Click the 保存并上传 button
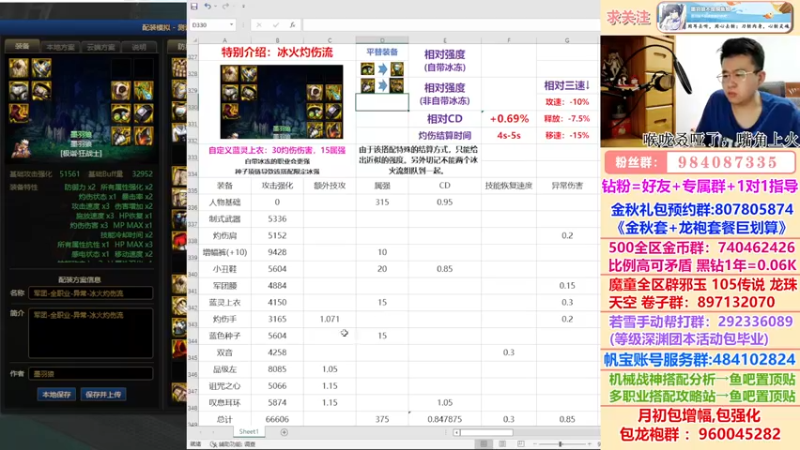This screenshot has width=800, height=450. point(104,394)
